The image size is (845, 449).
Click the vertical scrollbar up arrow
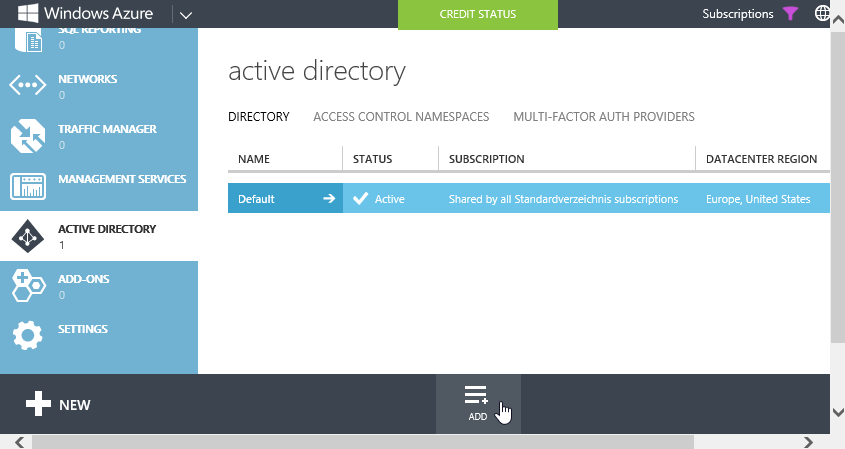tap(838, 20)
